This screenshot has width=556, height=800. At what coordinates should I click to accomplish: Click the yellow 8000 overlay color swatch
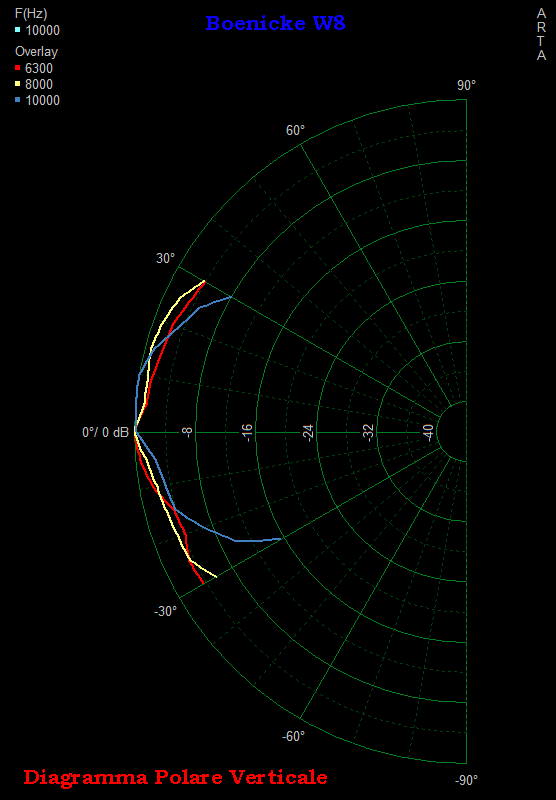18,84
